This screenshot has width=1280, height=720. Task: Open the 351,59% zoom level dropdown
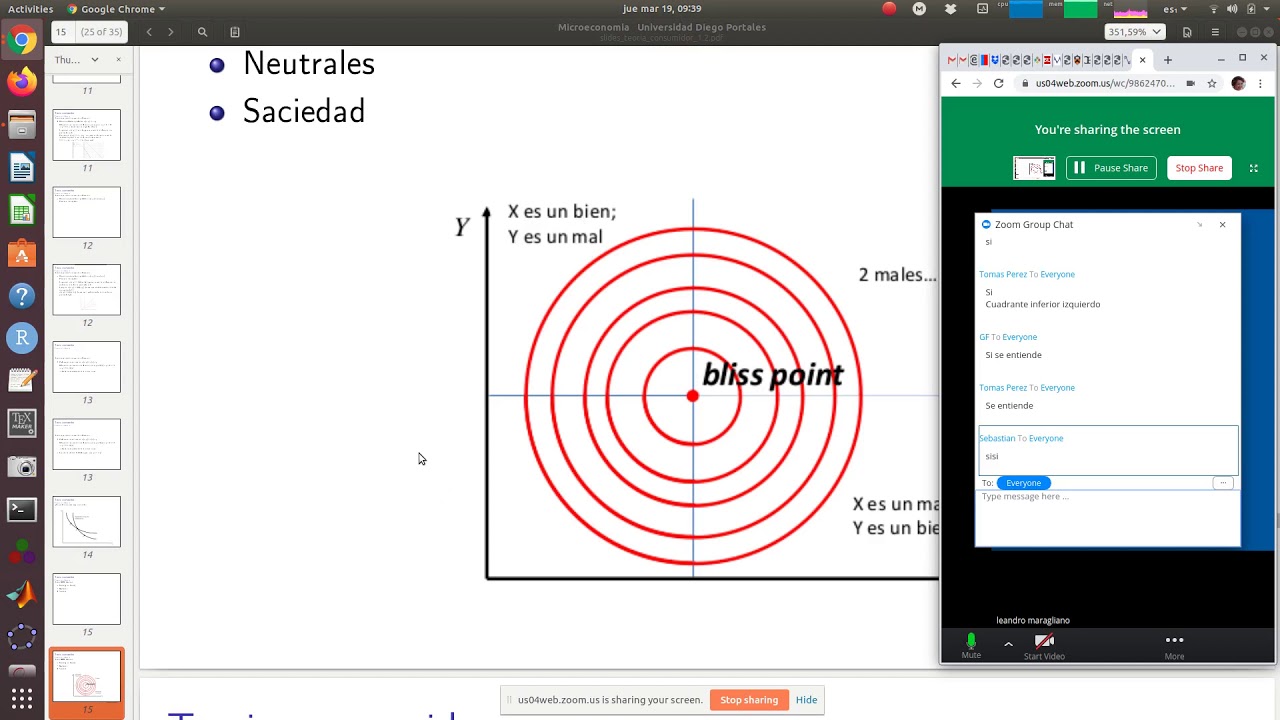coord(1135,32)
